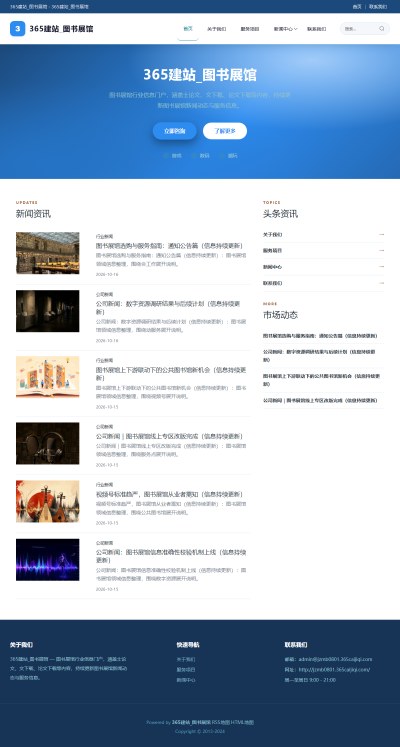Click the footer website URL link

[x=334, y=669]
